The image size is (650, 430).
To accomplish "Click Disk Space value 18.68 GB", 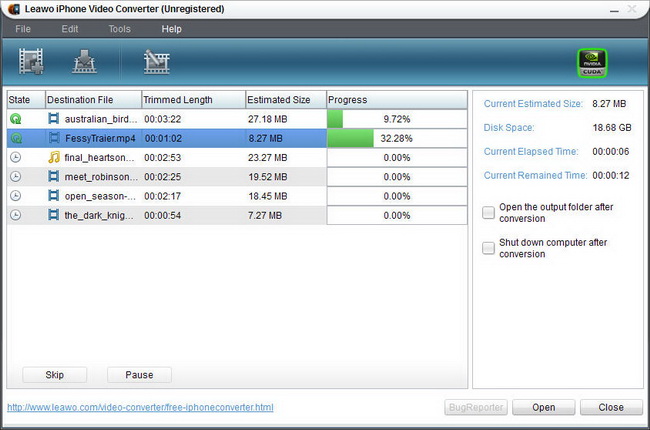I will click(x=612, y=128).
